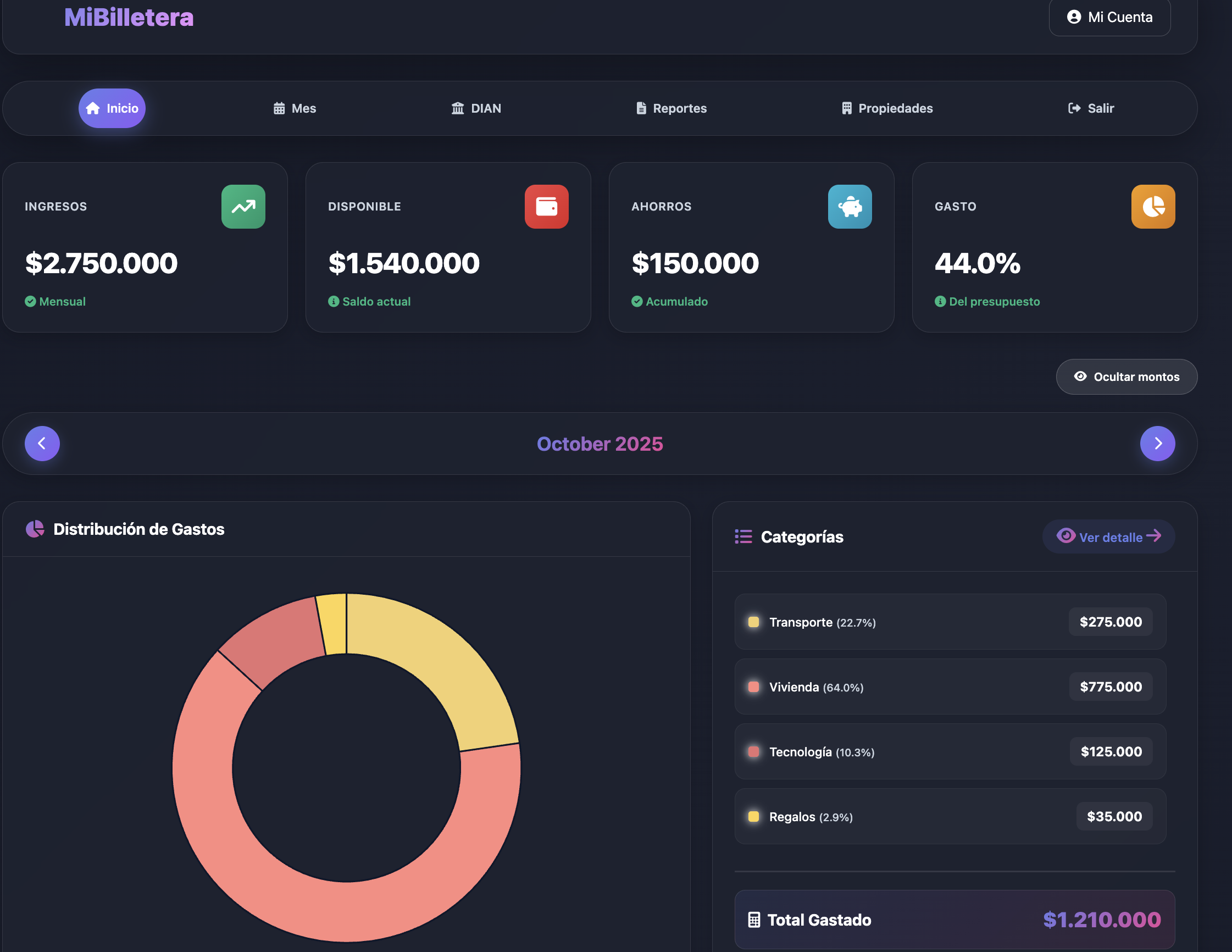
Task: Advance to next month with right arrow
Action: tap(1157, 444)
